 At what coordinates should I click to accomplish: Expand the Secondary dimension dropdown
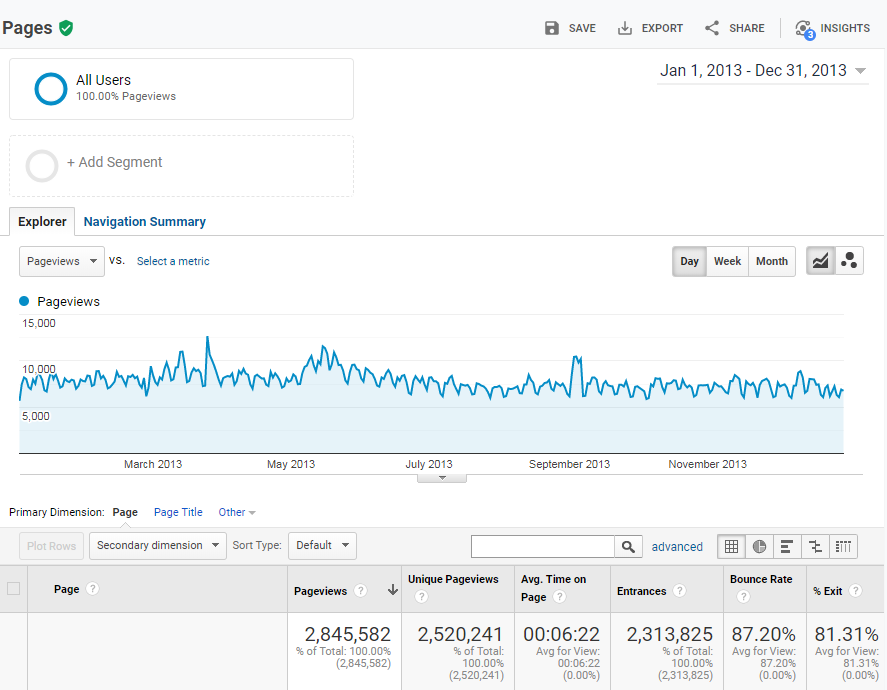[157, 546]
